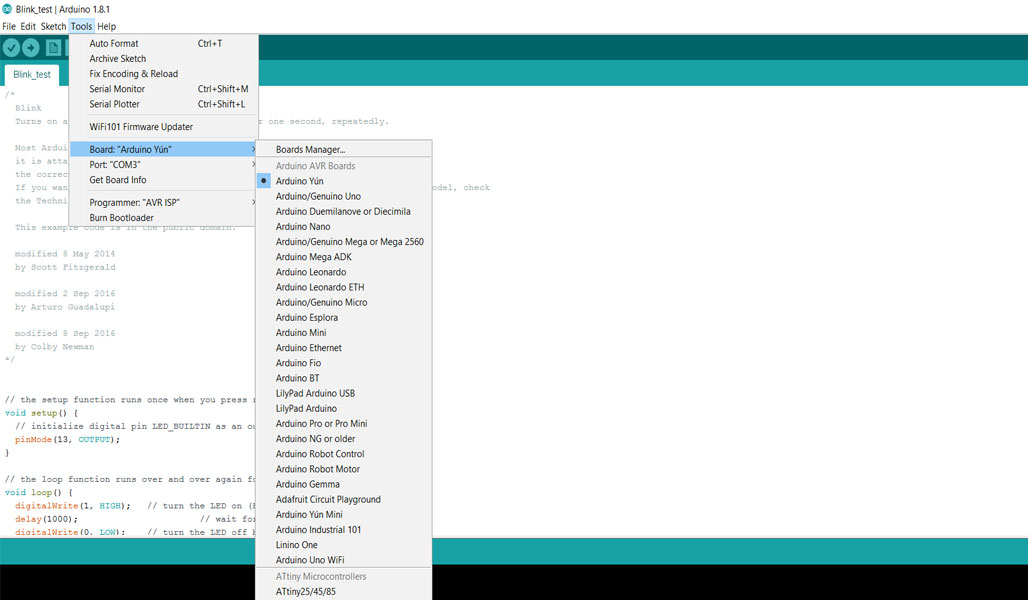The image size is (1028, 600).
Task: Select Arduino Ethernet board
Action: tap(344, 348)
